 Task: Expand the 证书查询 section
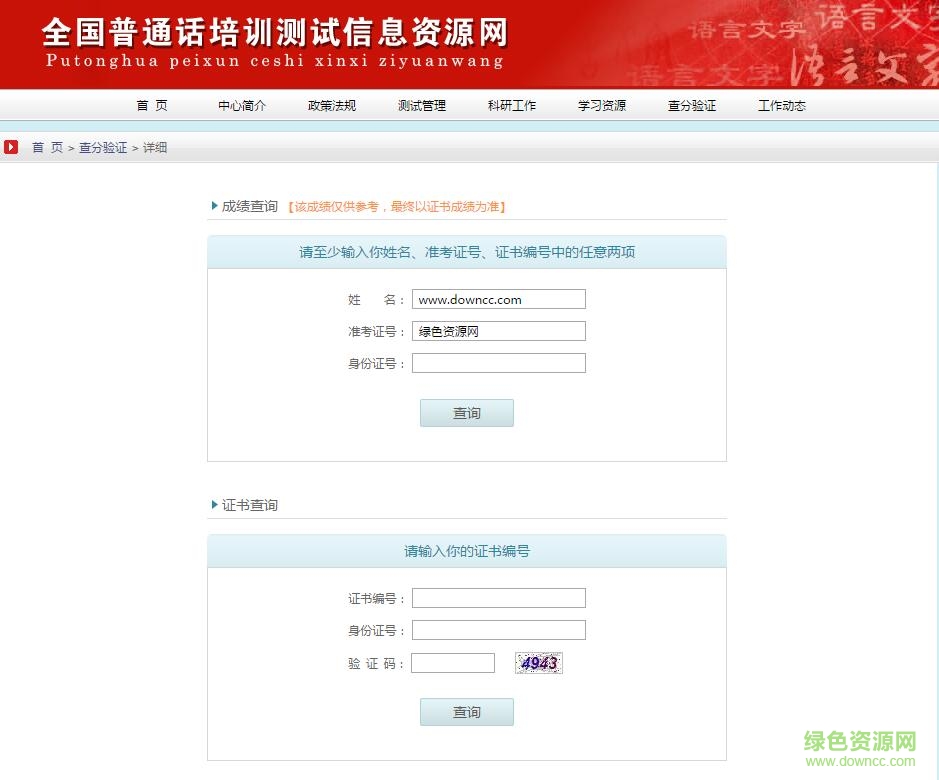(250, 505)
